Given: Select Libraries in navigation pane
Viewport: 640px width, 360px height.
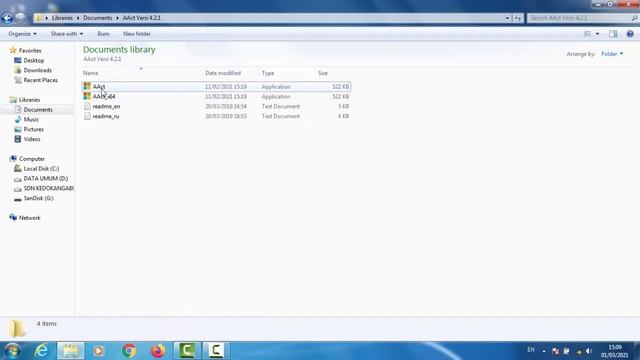Looking at the screenshot, I should pos(29,100).
